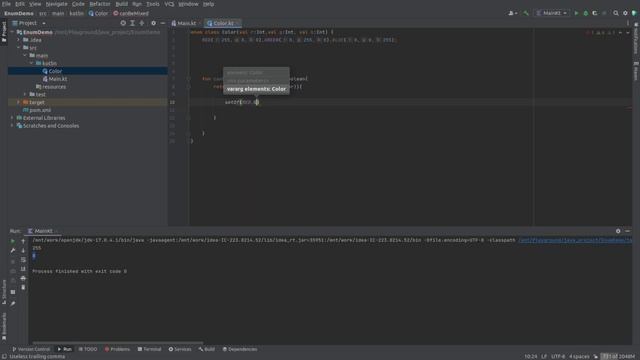Toggle soft-wrap in Run console
Screen dimensions: 640x360
point(23,260)
